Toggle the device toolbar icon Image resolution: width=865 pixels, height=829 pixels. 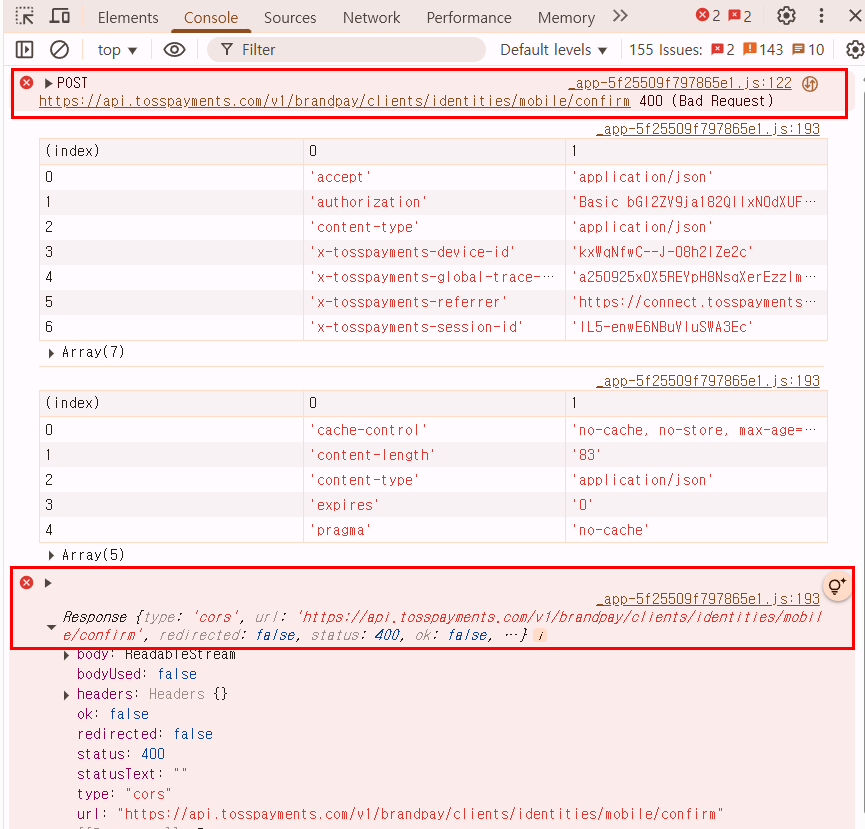60,16
